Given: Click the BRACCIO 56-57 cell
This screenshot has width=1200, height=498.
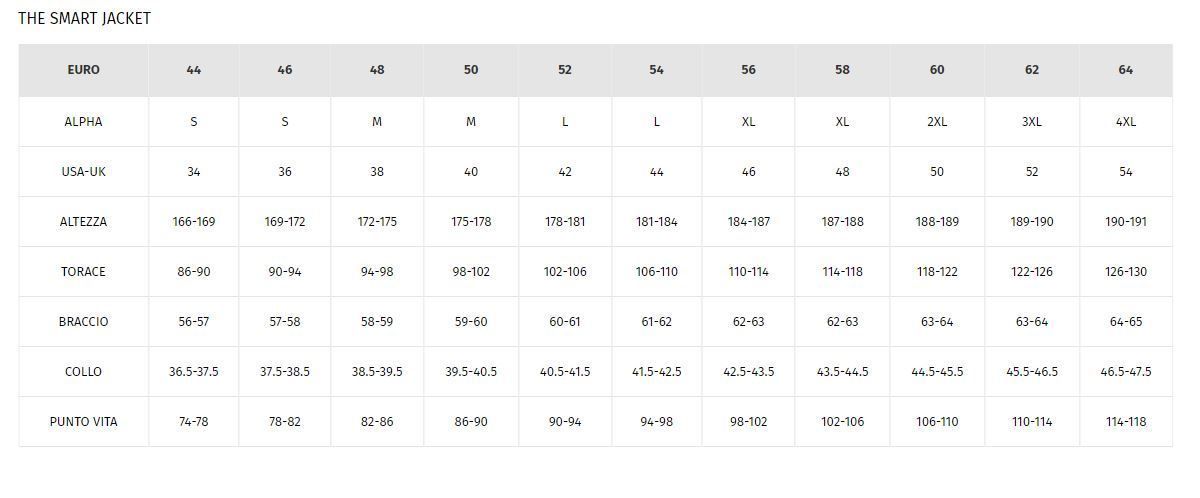Looking at the screenshot, I should [193, 322].
